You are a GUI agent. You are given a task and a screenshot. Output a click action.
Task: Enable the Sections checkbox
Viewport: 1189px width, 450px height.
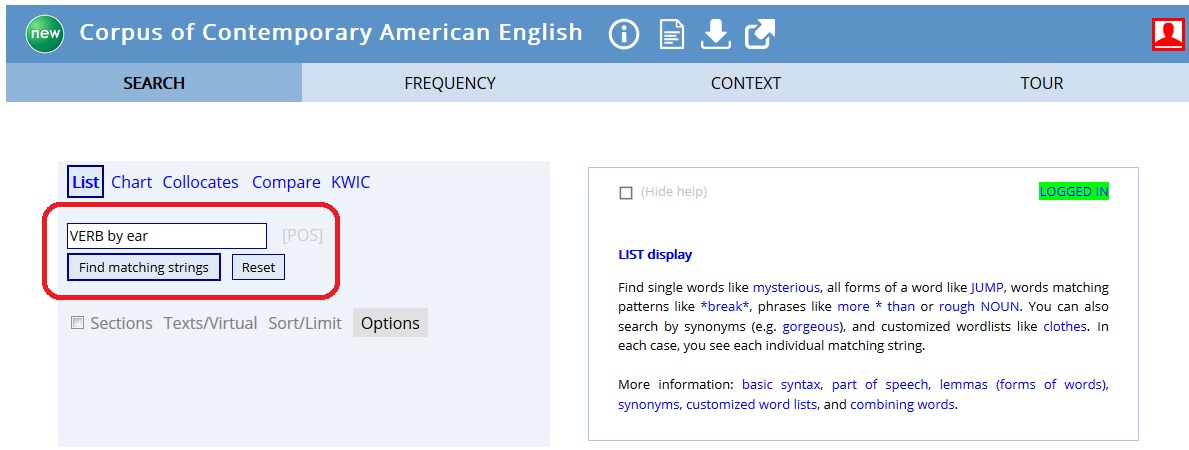pos(77,323)
